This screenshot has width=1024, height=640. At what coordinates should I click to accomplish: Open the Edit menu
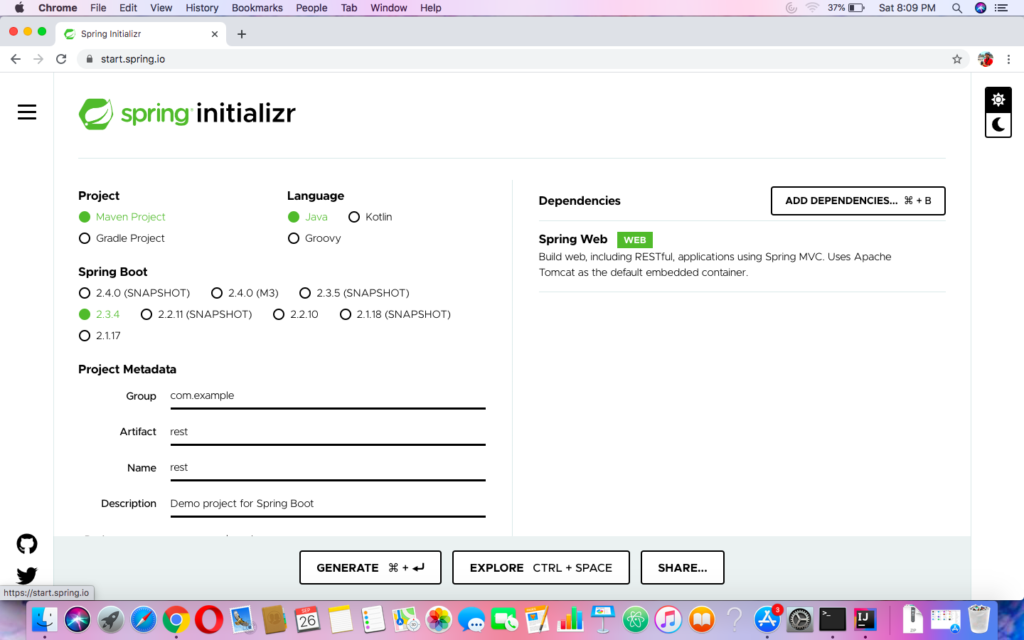point(128,8)
